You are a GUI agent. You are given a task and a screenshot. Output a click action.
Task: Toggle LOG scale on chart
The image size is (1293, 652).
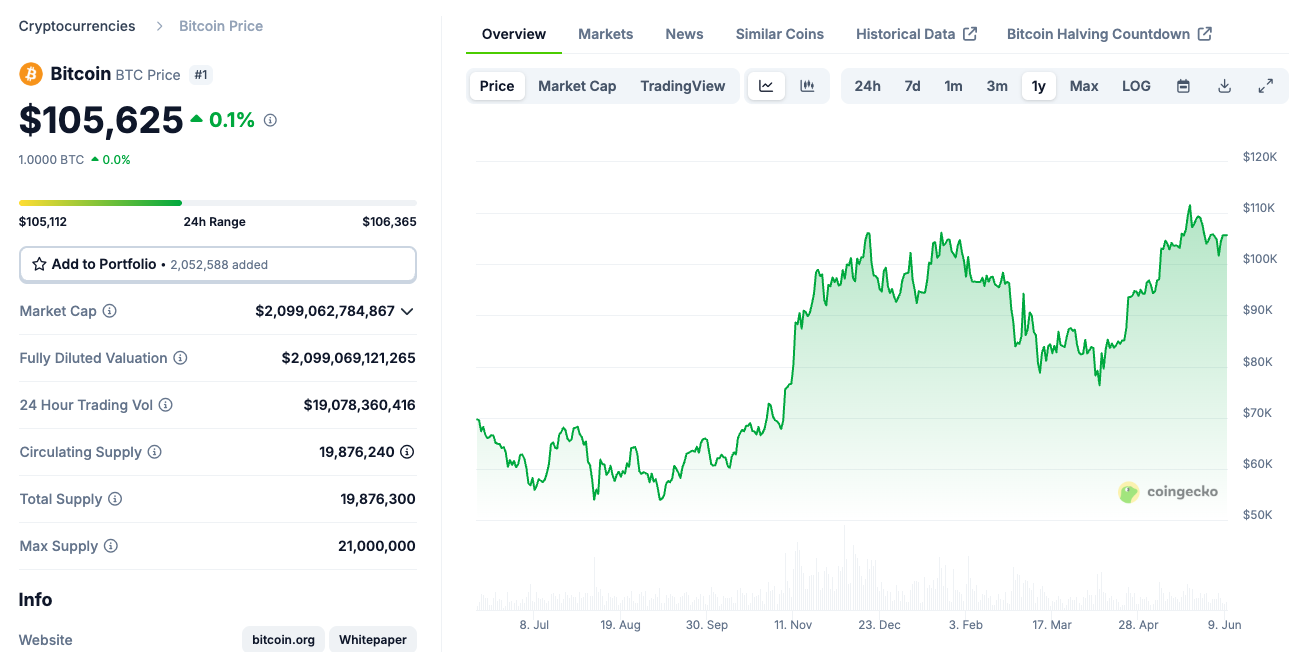[1136, 86]
